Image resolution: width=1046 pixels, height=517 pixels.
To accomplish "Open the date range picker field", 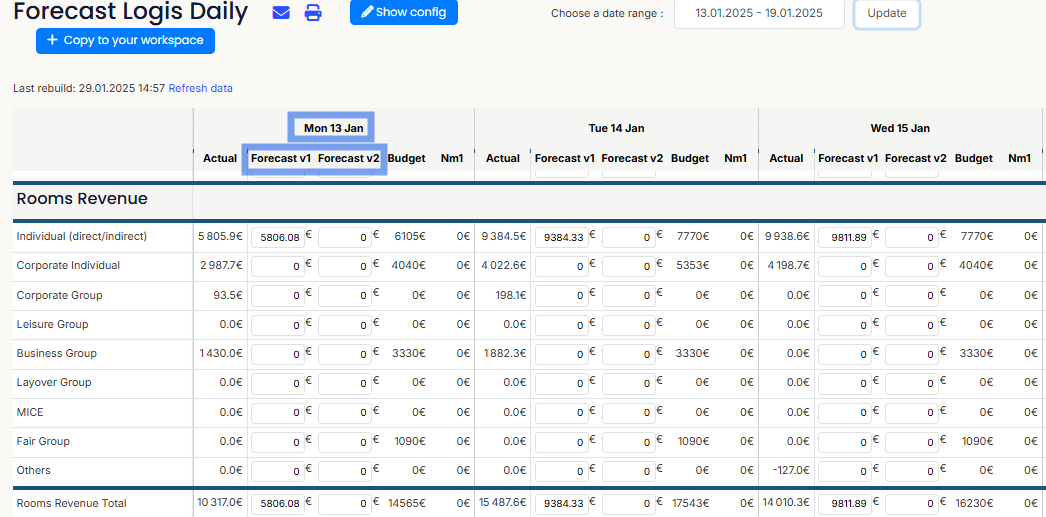I will click(759, 13).
